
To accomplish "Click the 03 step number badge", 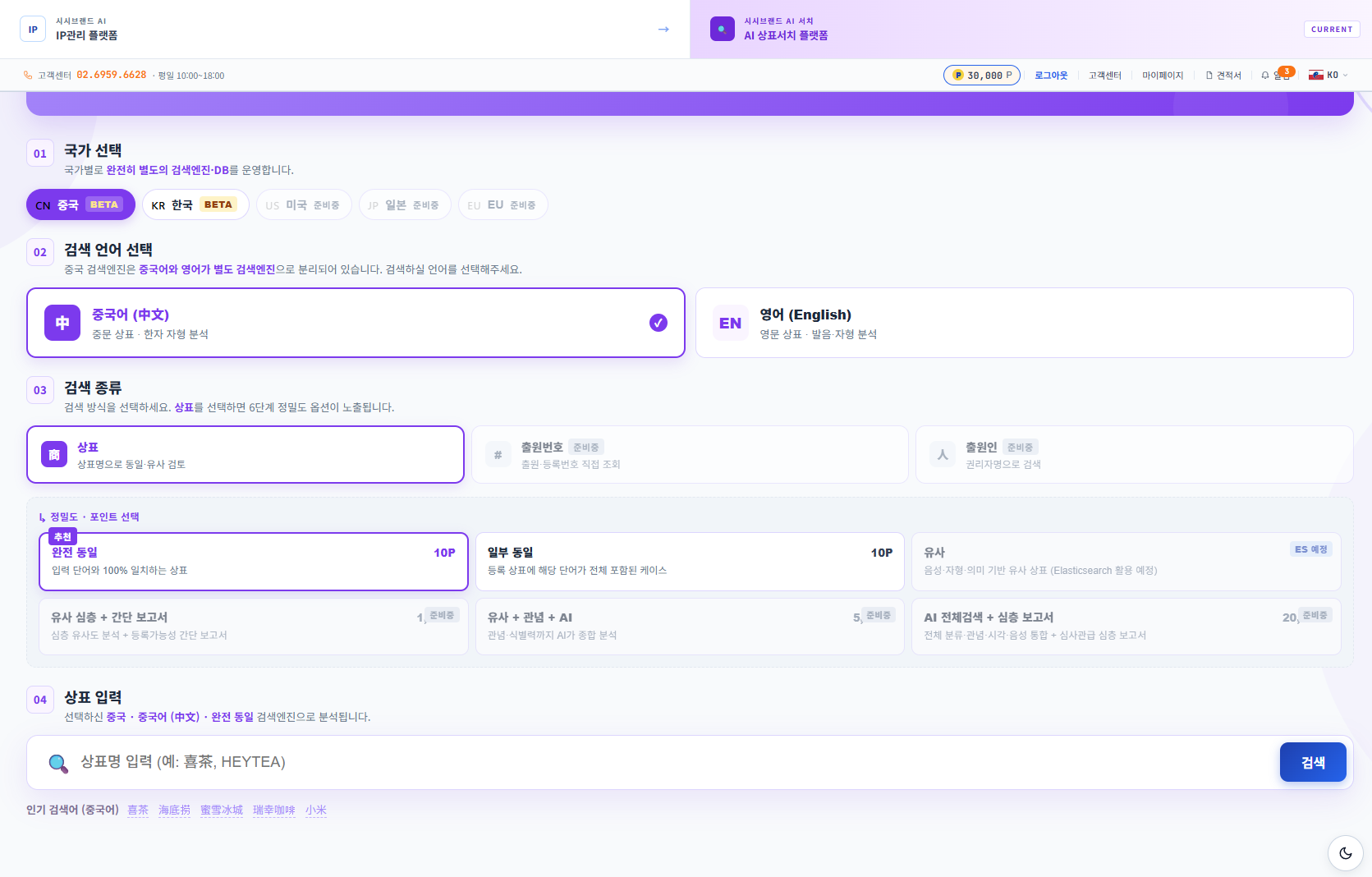I will tap(40, 390).
